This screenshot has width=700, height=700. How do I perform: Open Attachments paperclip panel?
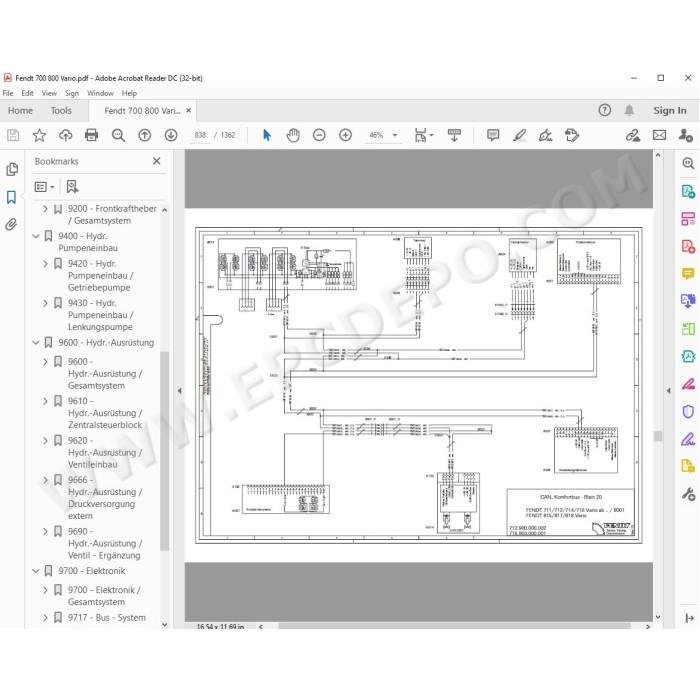12,224
